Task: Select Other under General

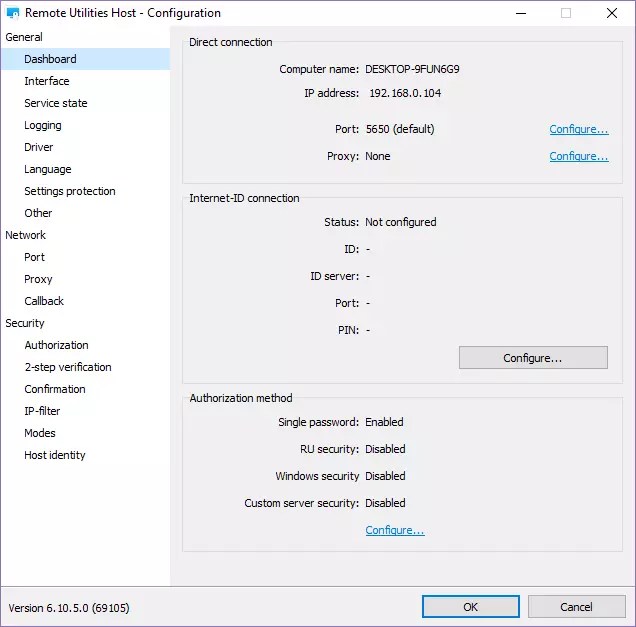Action: pyautogui.click(x=38, y=213)
